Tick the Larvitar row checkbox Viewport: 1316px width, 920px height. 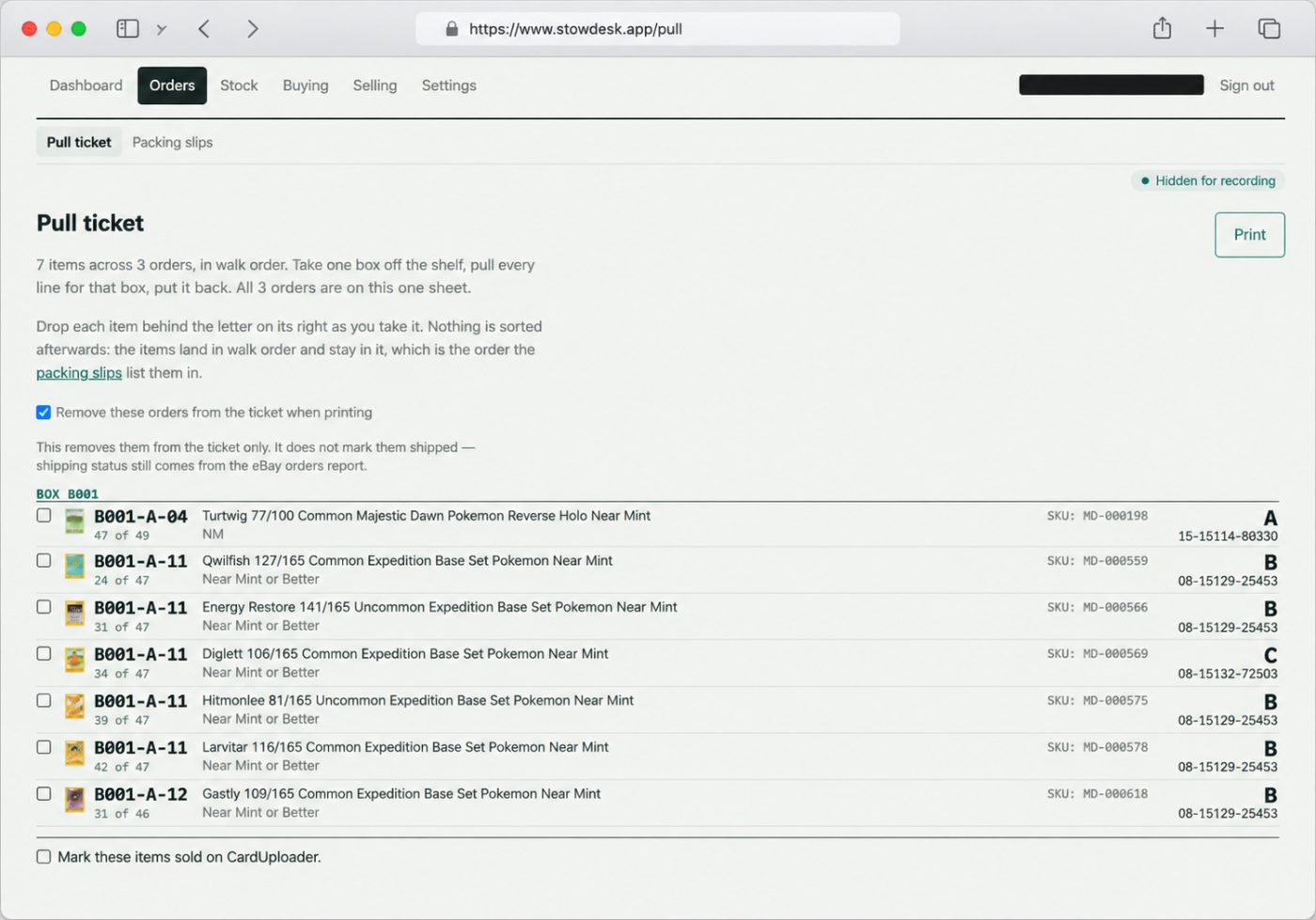tap(44, 747)
